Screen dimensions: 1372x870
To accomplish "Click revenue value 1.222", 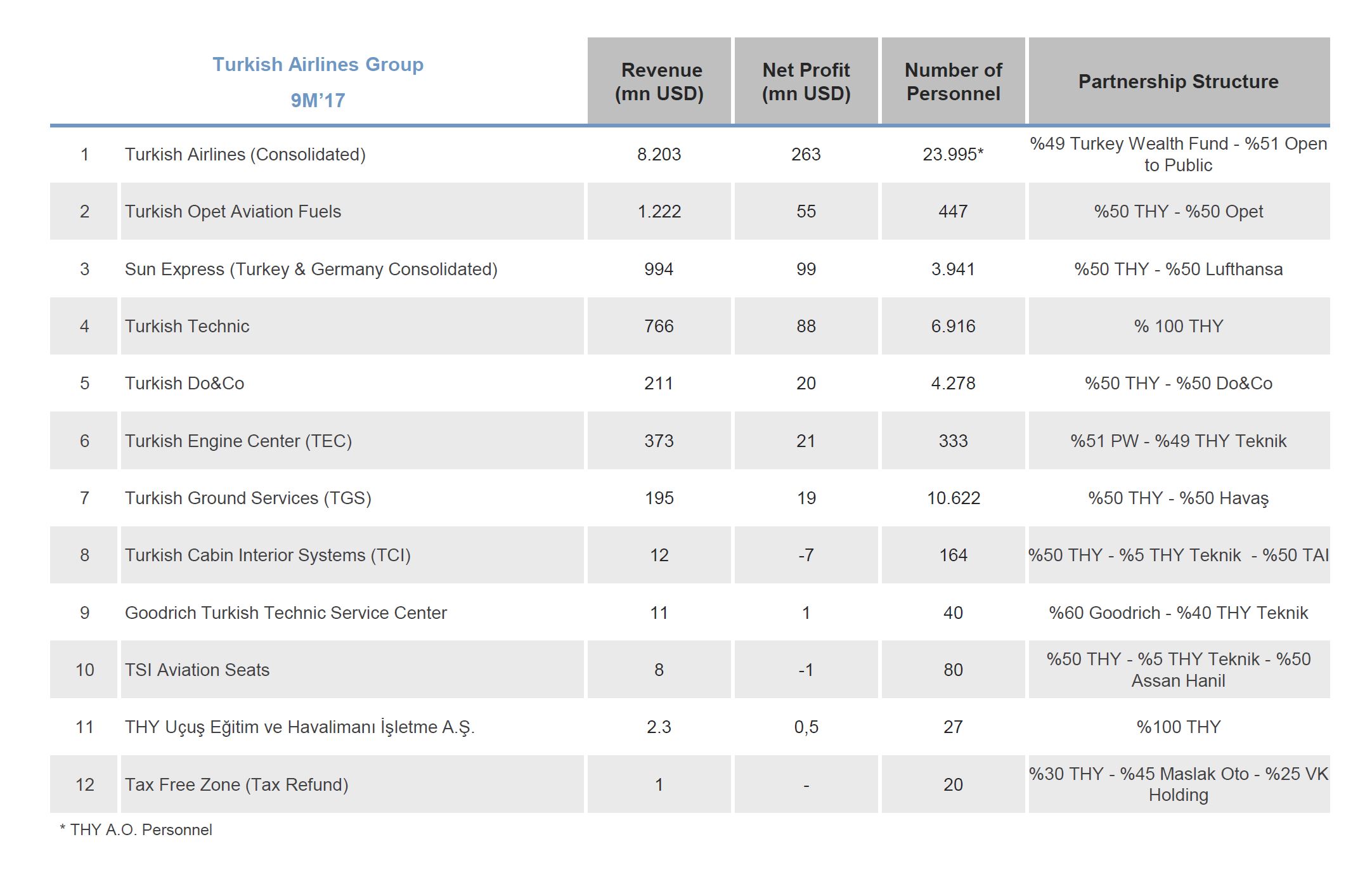I will pyautogui.click(x=659, y=212).
